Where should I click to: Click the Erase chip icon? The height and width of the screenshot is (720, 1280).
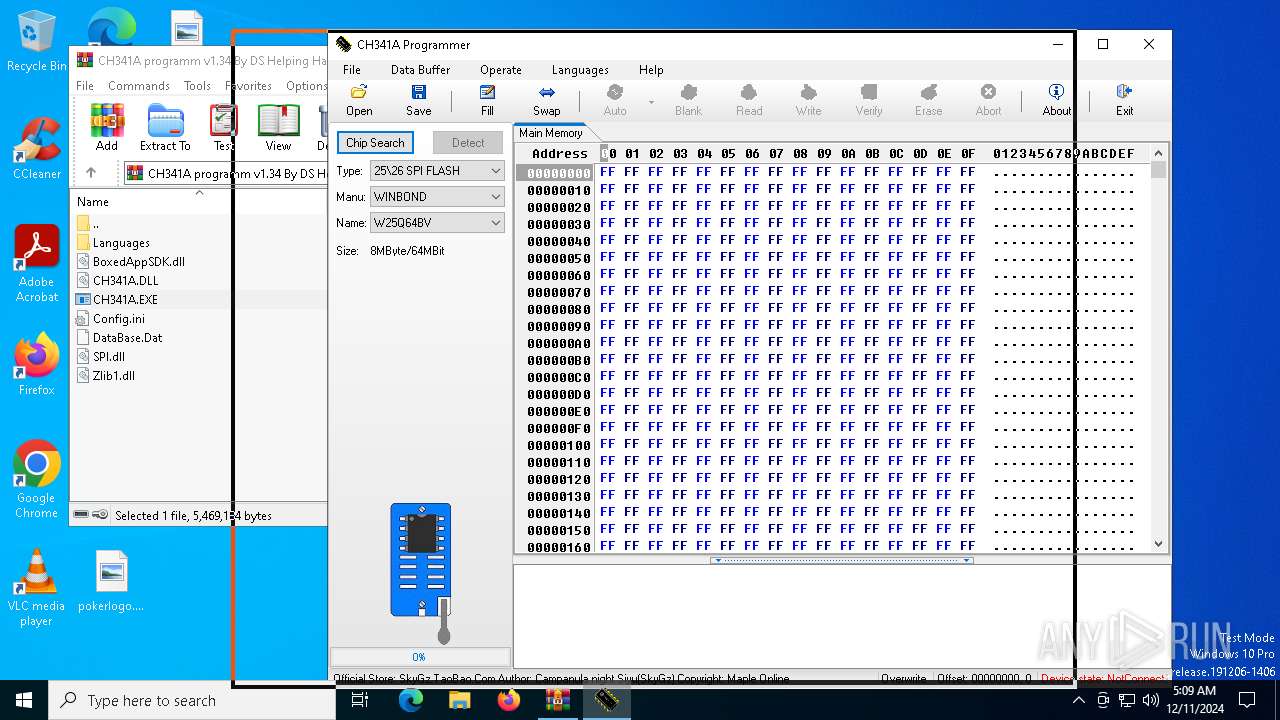click(928, 100)
